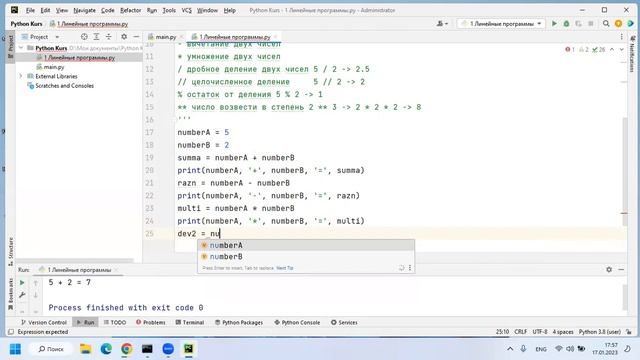640x360 pixels.
Task: Close the 1 Линейные программы run tab
Action: tap(116, 270)
